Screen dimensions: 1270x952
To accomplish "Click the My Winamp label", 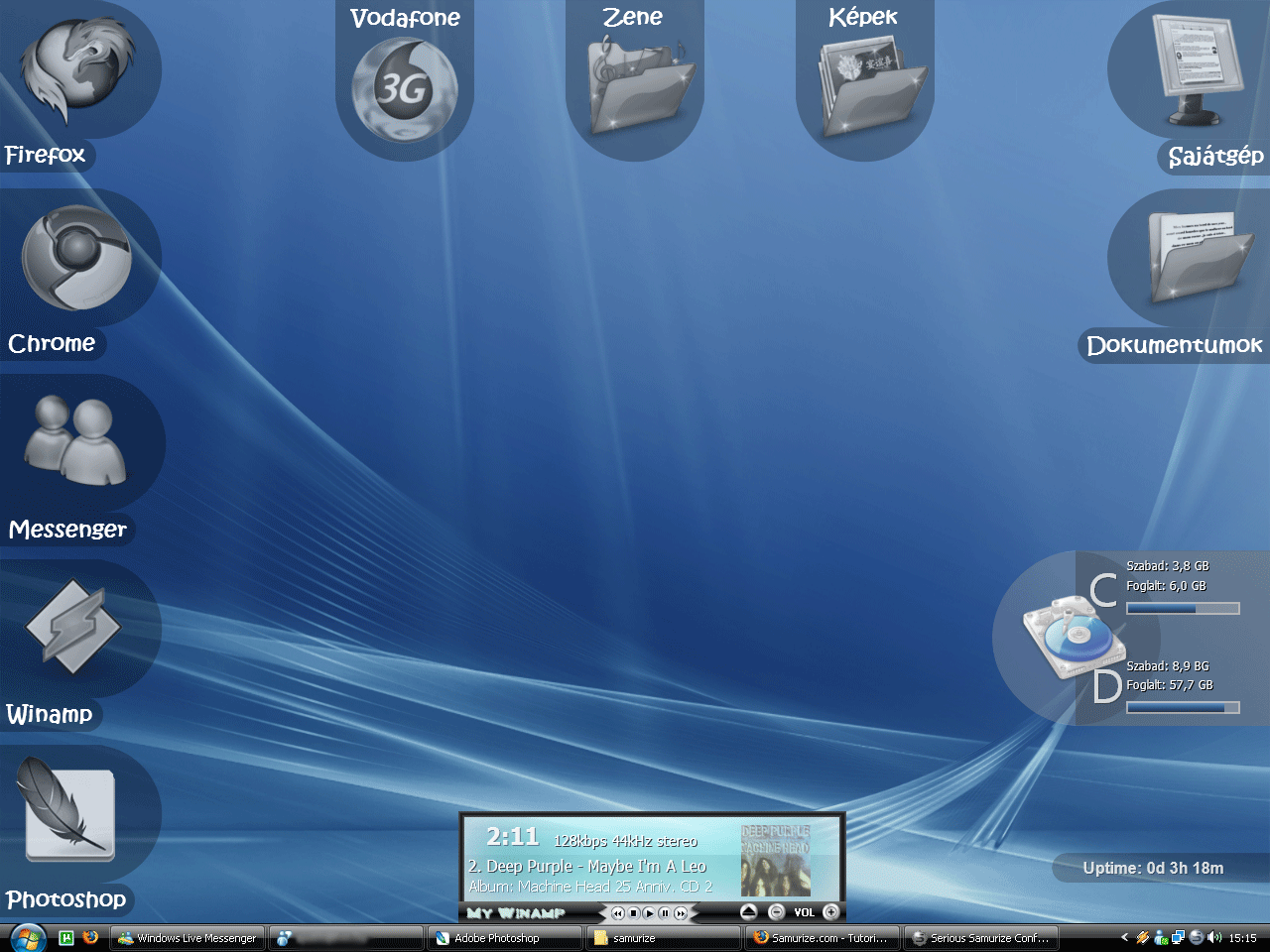I will (x=516, y=913).
